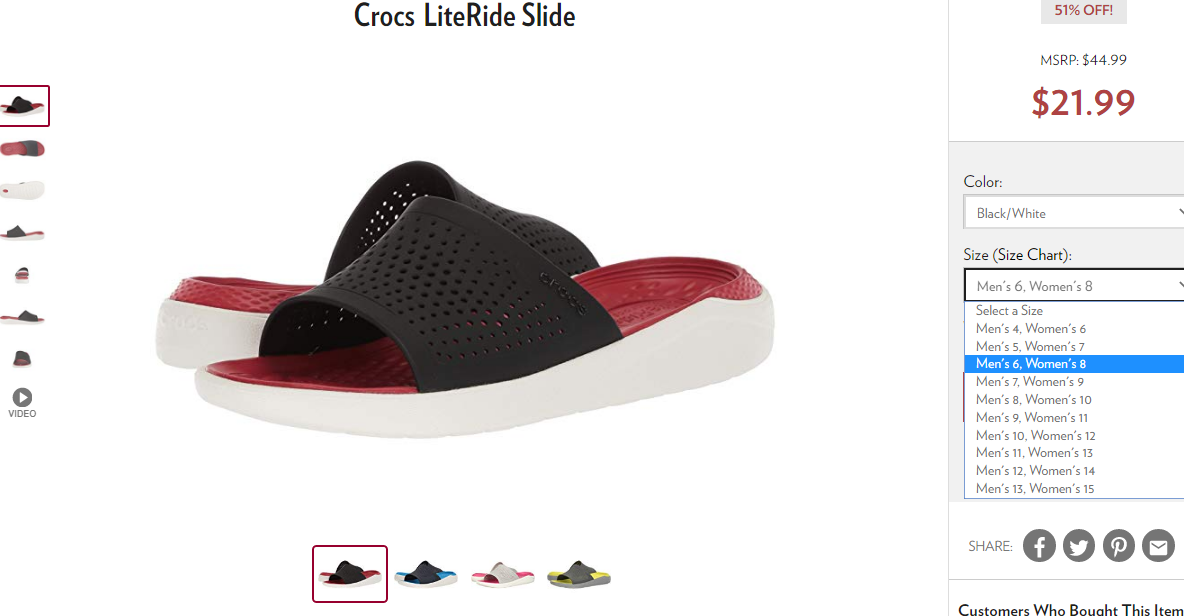Viewport: 1184px width, 616px height.
Task: Open the Color dropdown showing Black/White
Action: 1074,213
